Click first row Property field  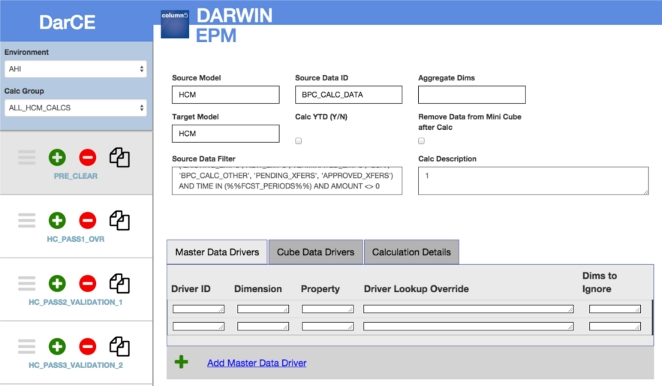click(x=328, y=309)
